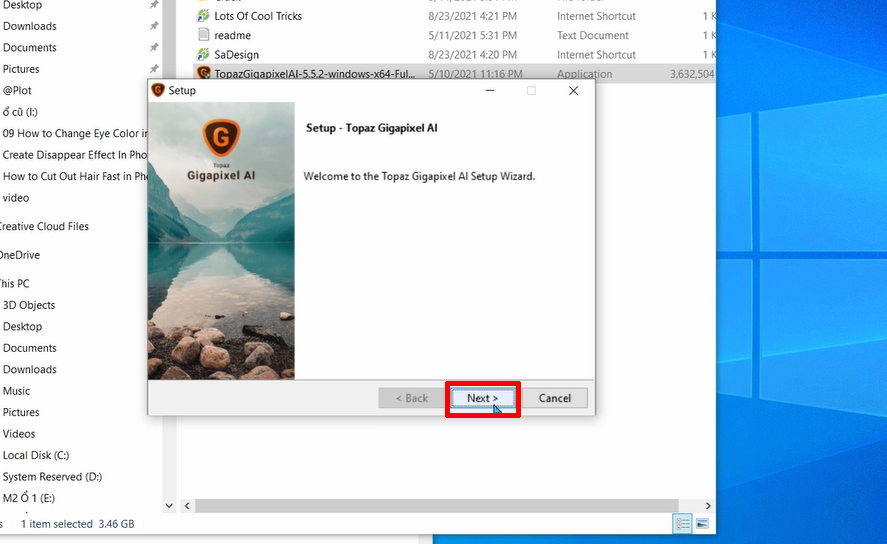Open How to Cut Out Hair folder
This screenshot has height=544, width=887.
pyautogui.click(x=75, y=176)
